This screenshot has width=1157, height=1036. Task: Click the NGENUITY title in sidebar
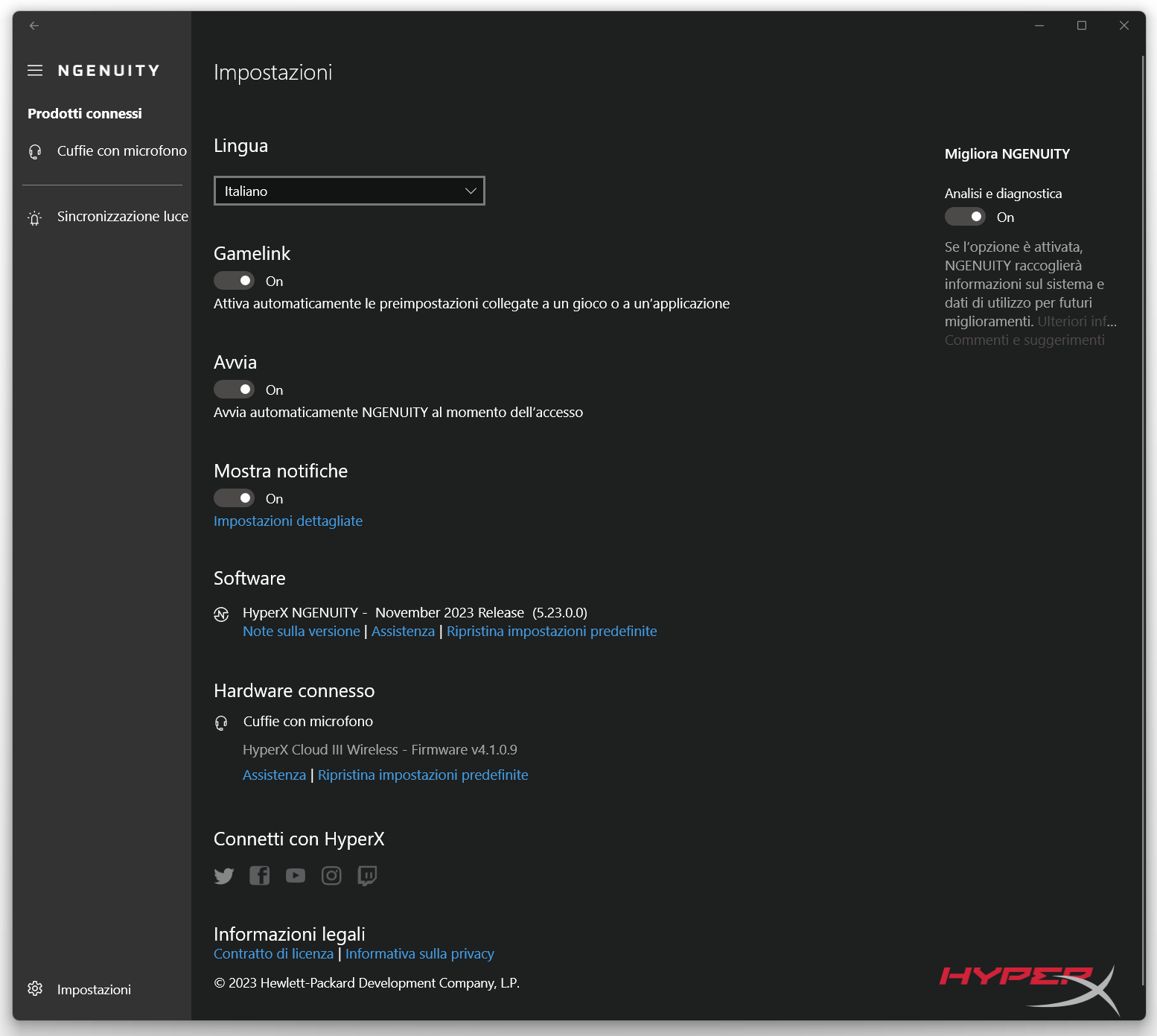pyautogui.click(x=109, y=71)
